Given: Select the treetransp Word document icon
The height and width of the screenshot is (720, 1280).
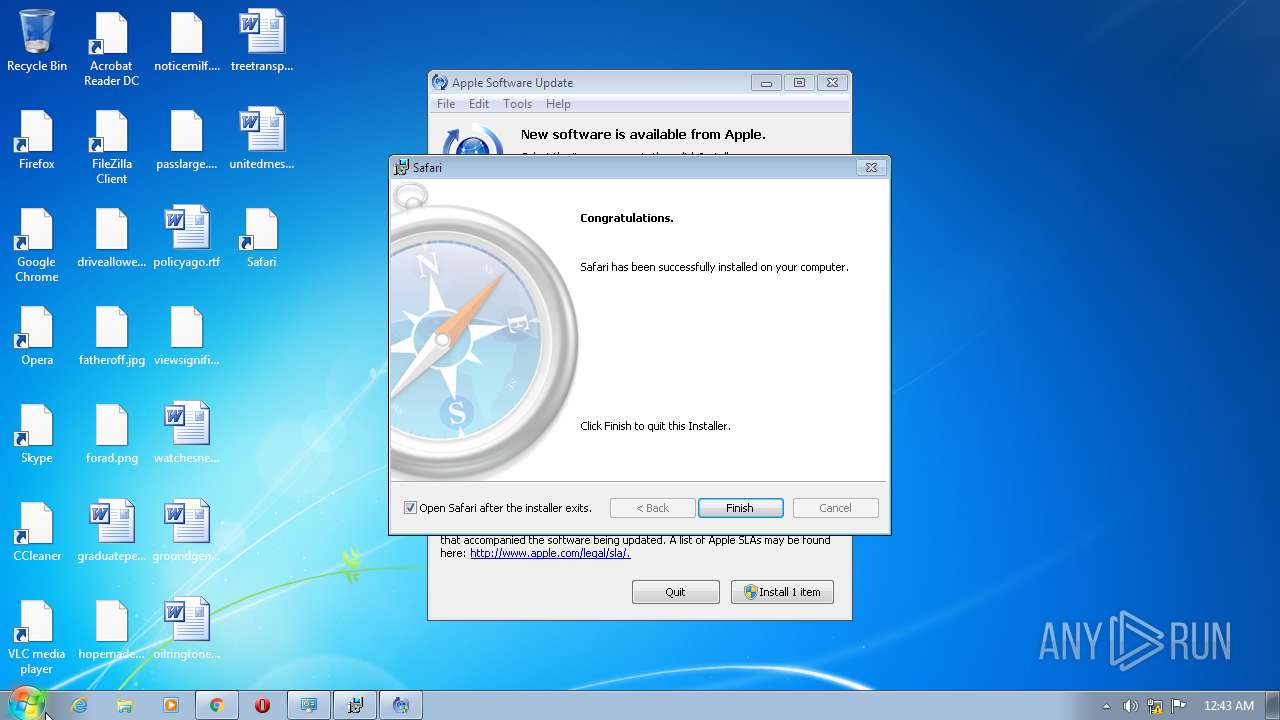Looking at the screenshot, I should [x=261, y=41].
